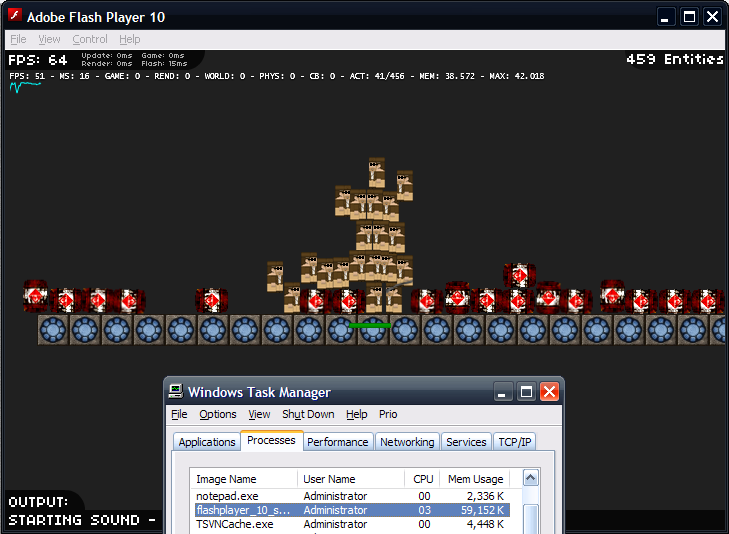729x534 pixels.
Task: Open the Prio menu in Task Manager
Action: pos(388,414)
